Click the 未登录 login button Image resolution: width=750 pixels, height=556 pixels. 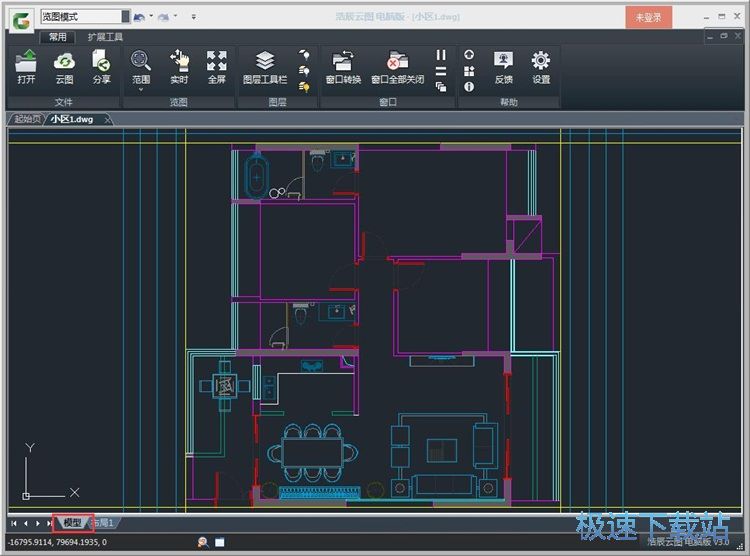coord(648,17)
